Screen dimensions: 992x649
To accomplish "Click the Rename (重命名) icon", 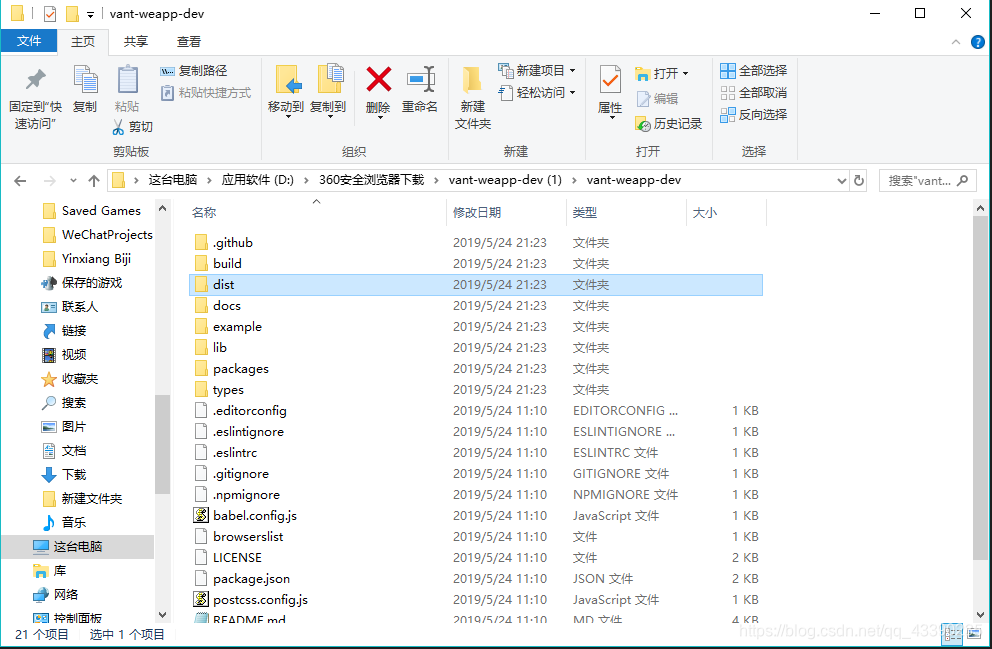I will coord(421,90).
